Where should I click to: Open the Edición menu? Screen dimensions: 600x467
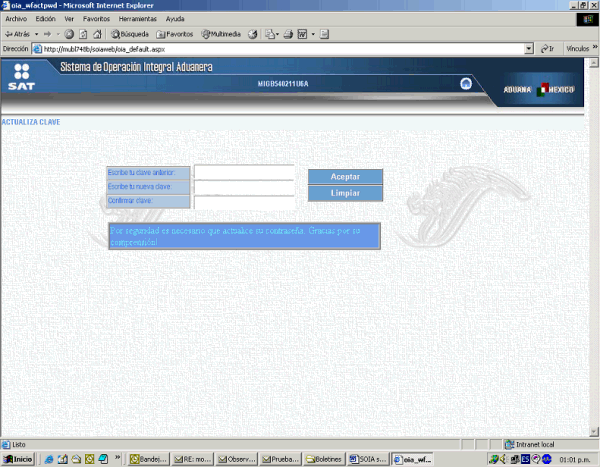pyautogui.click(x=46, y=19)
